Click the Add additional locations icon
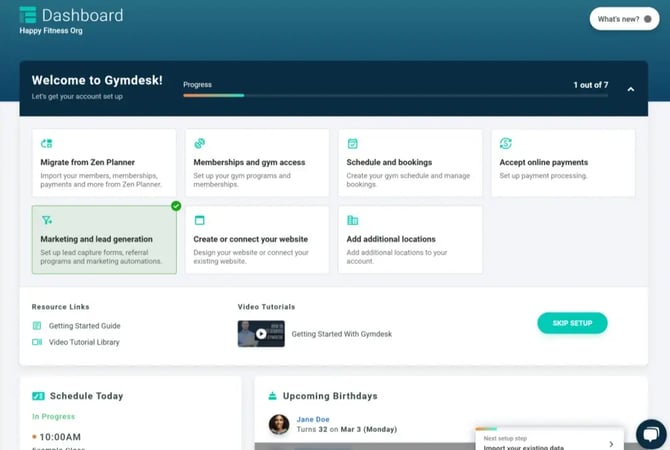Screen dimensions: 670x450 [x=352, y=220]
